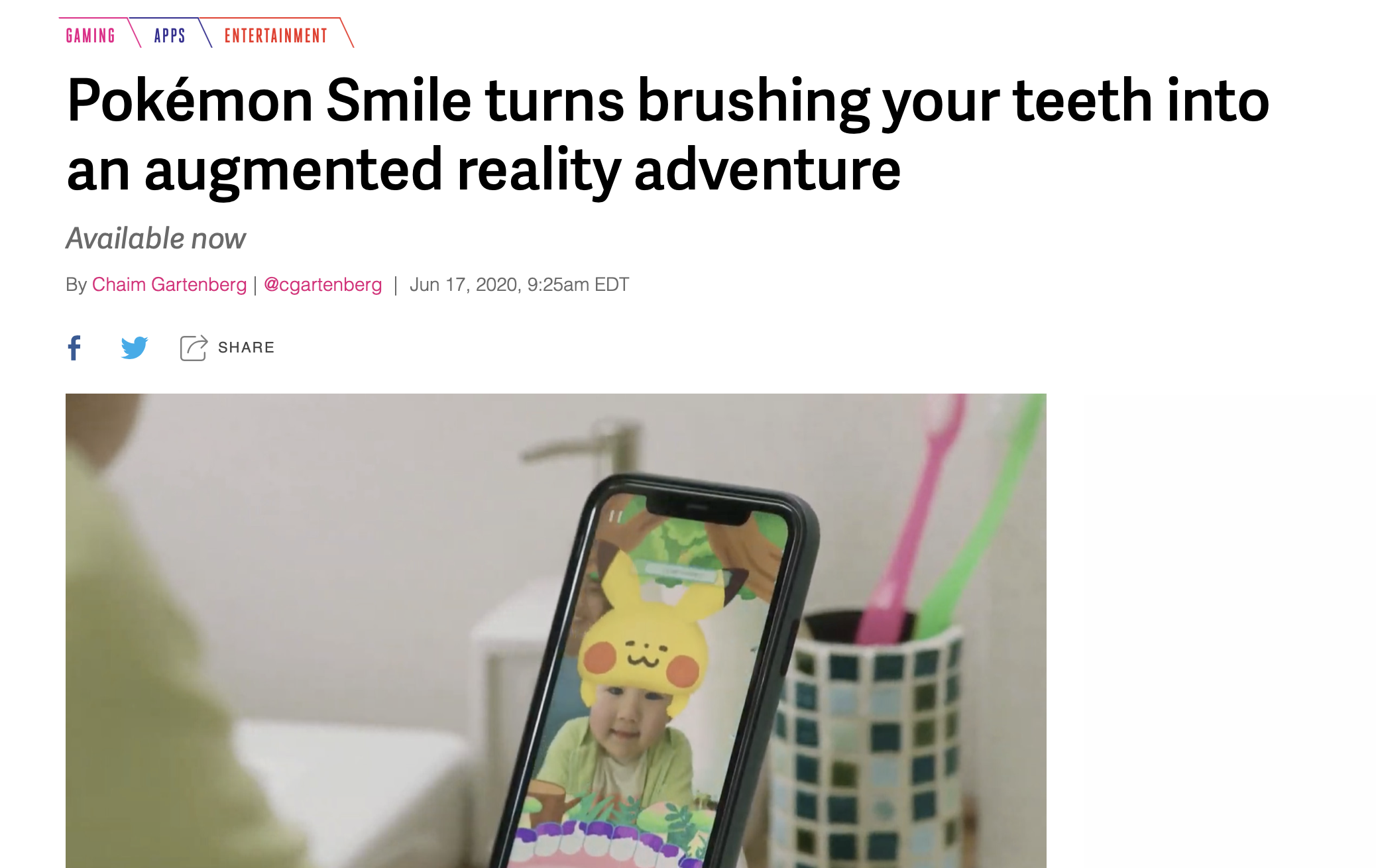Share the article on Facebook
The height and width of the screenshot is (868, 1376).
(74, 347)
